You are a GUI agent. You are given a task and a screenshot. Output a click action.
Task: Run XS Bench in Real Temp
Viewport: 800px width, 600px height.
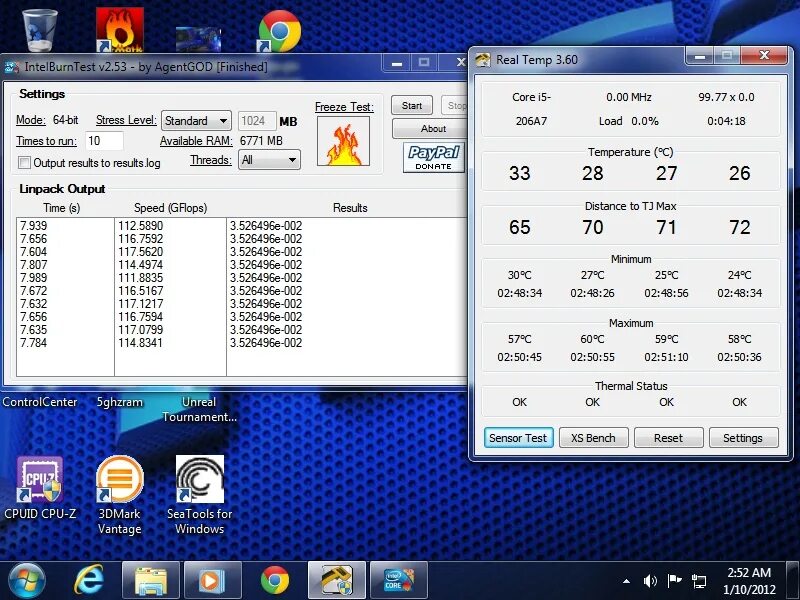593,437
